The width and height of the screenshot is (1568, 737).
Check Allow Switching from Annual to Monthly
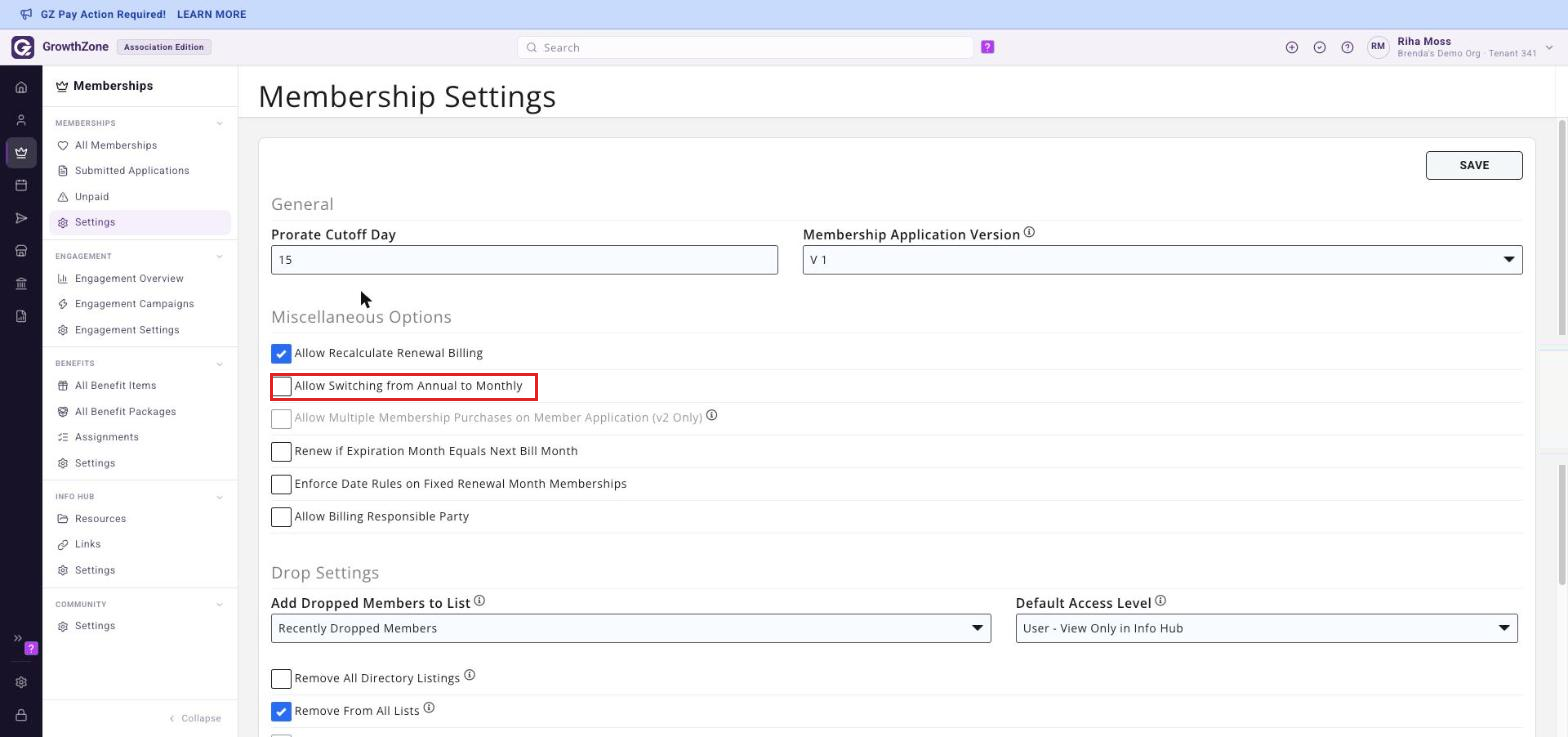pyautogui.click(x=281, y=386)
